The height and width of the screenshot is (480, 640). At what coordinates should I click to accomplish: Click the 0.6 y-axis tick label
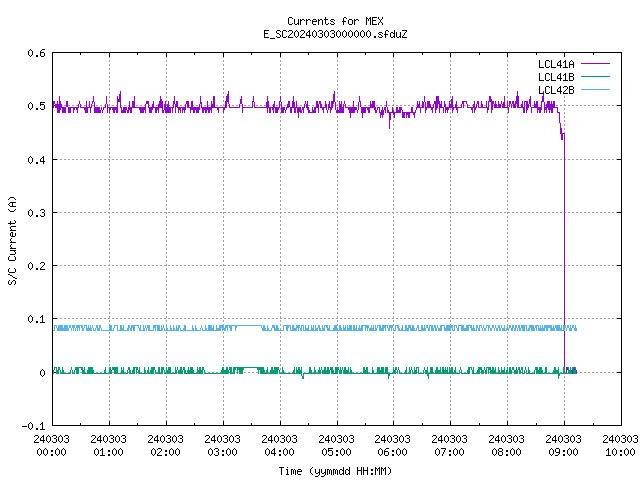(x=36, y=53)
